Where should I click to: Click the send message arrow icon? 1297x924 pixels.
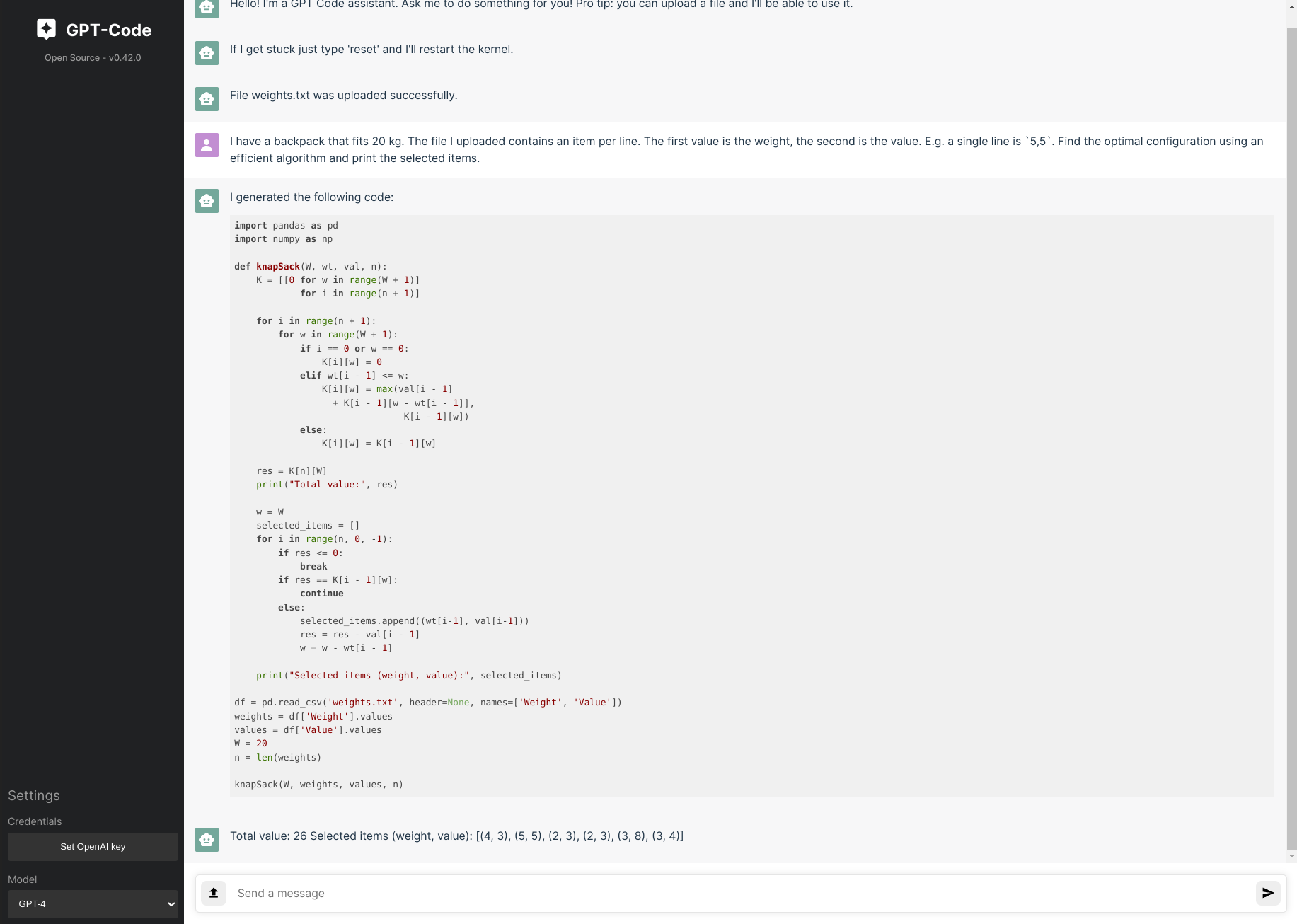(1268, 893)
